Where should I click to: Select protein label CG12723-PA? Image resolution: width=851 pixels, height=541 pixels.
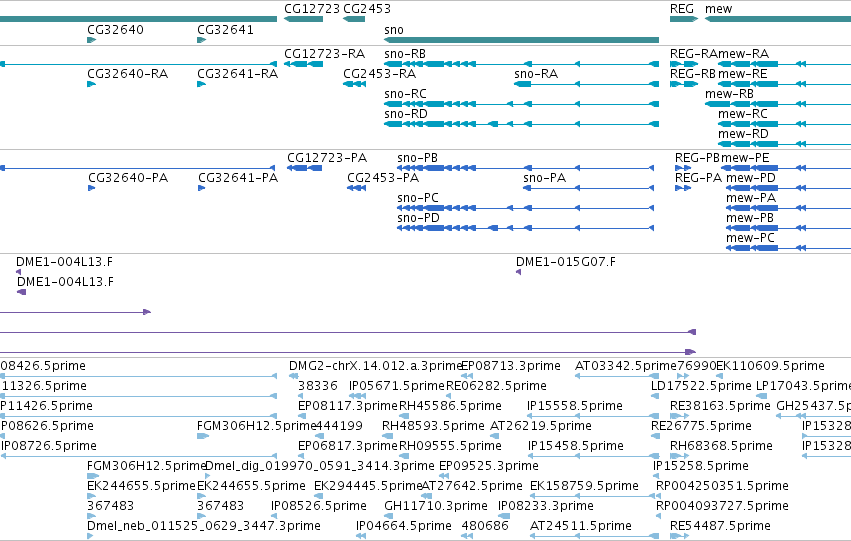[x=327, y=158]
